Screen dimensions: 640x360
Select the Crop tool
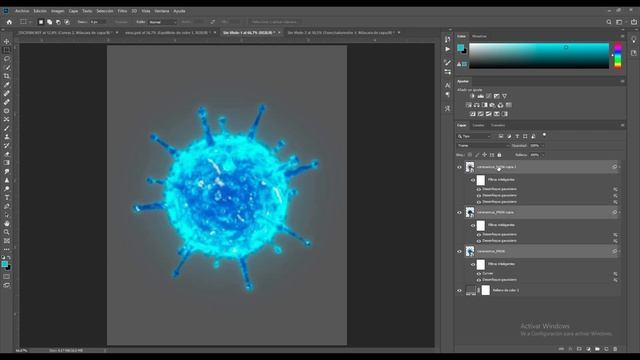[7, 76]
